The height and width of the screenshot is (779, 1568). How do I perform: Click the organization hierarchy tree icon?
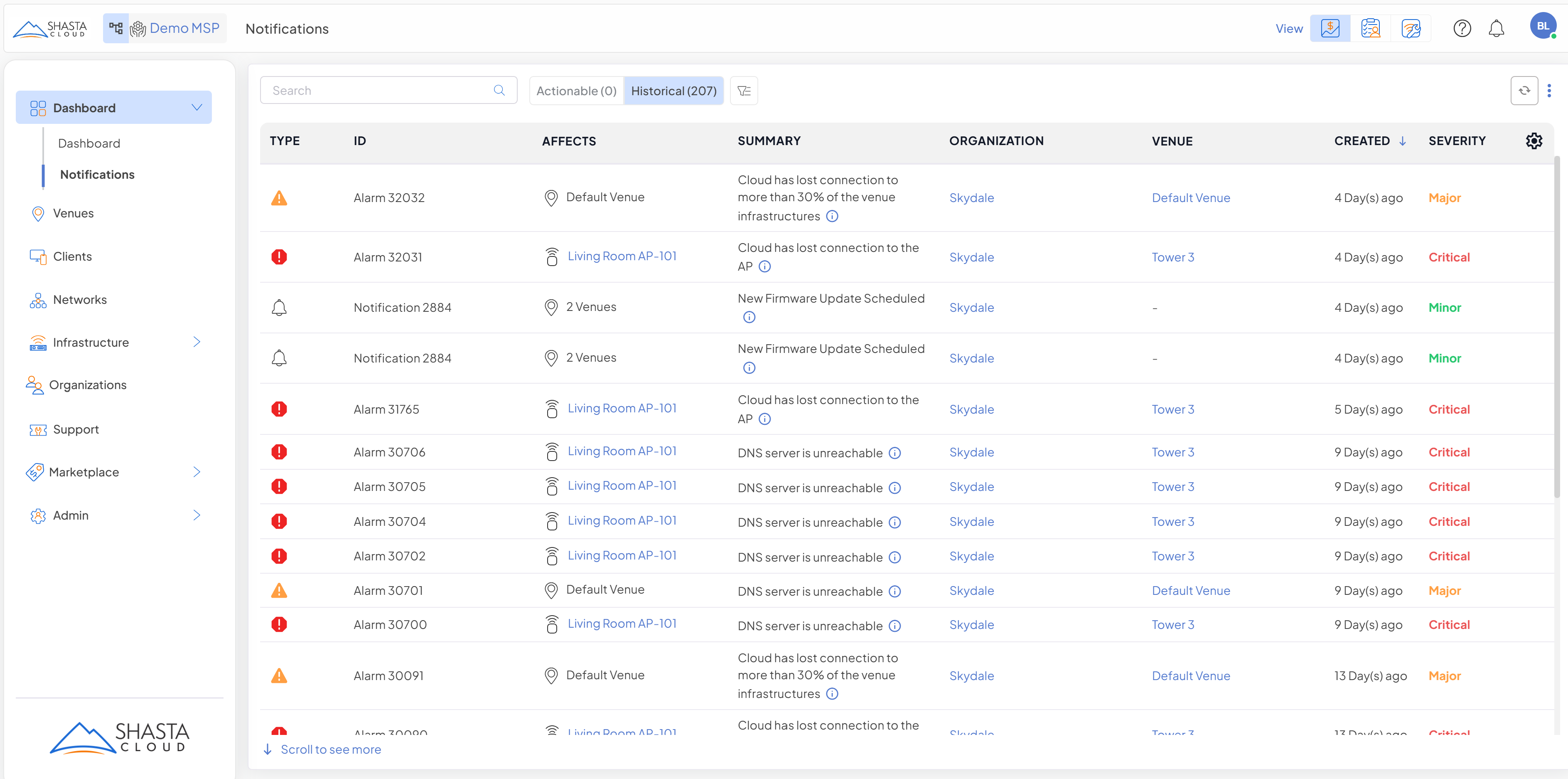[x=116, y=28]
